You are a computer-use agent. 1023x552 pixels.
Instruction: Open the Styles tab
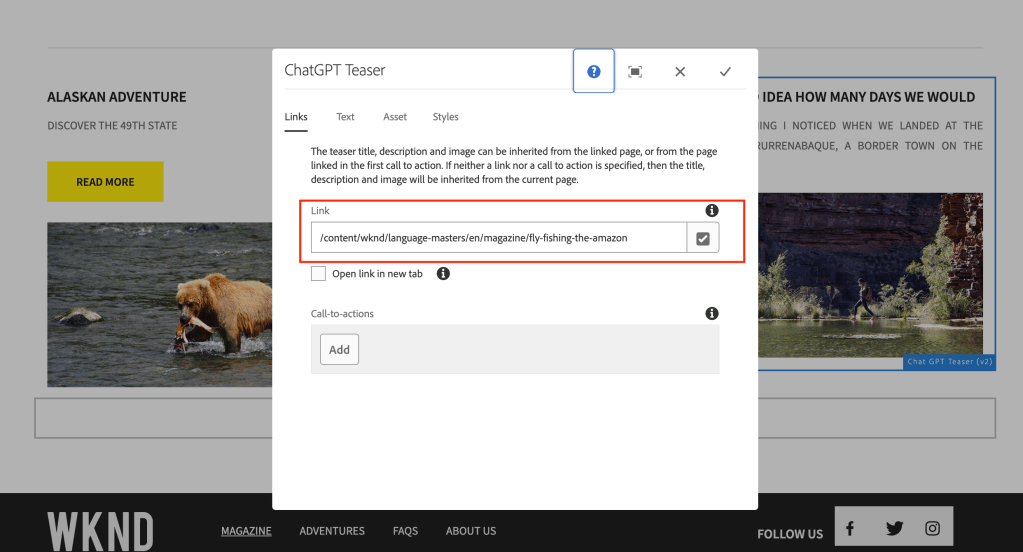[x=445, y=117]
